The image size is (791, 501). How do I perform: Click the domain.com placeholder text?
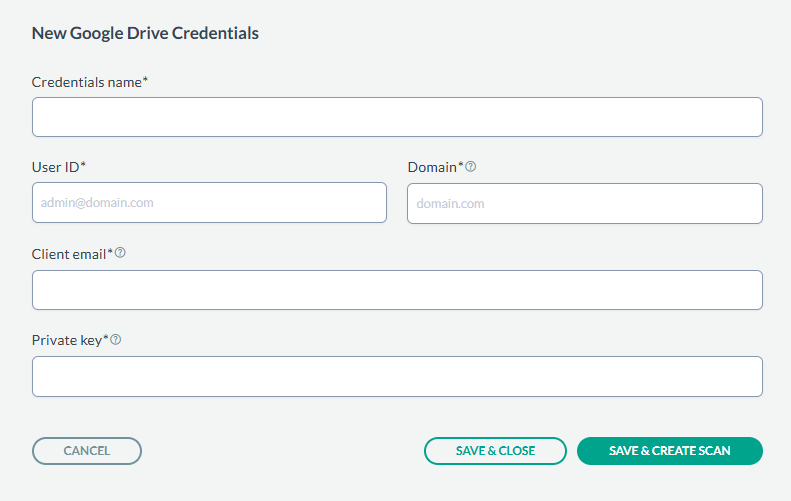pos(450,203)
